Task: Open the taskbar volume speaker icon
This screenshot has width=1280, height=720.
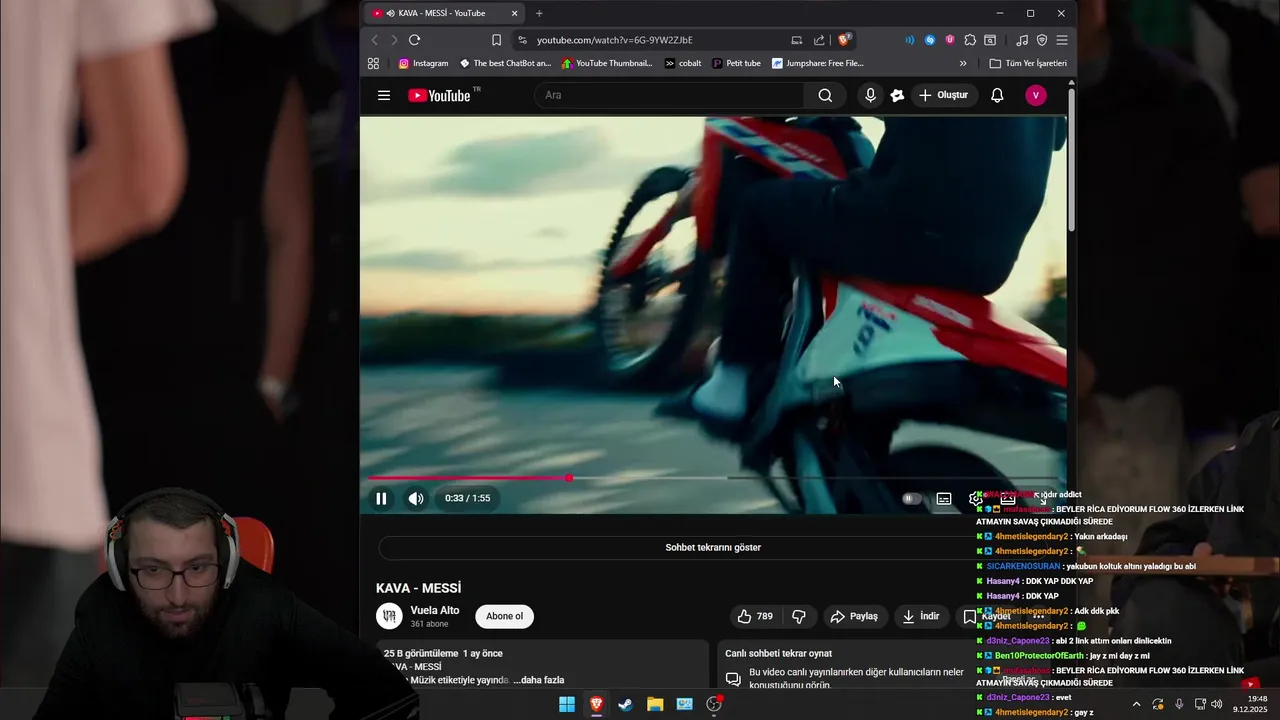Action: tap(1216, 704)
